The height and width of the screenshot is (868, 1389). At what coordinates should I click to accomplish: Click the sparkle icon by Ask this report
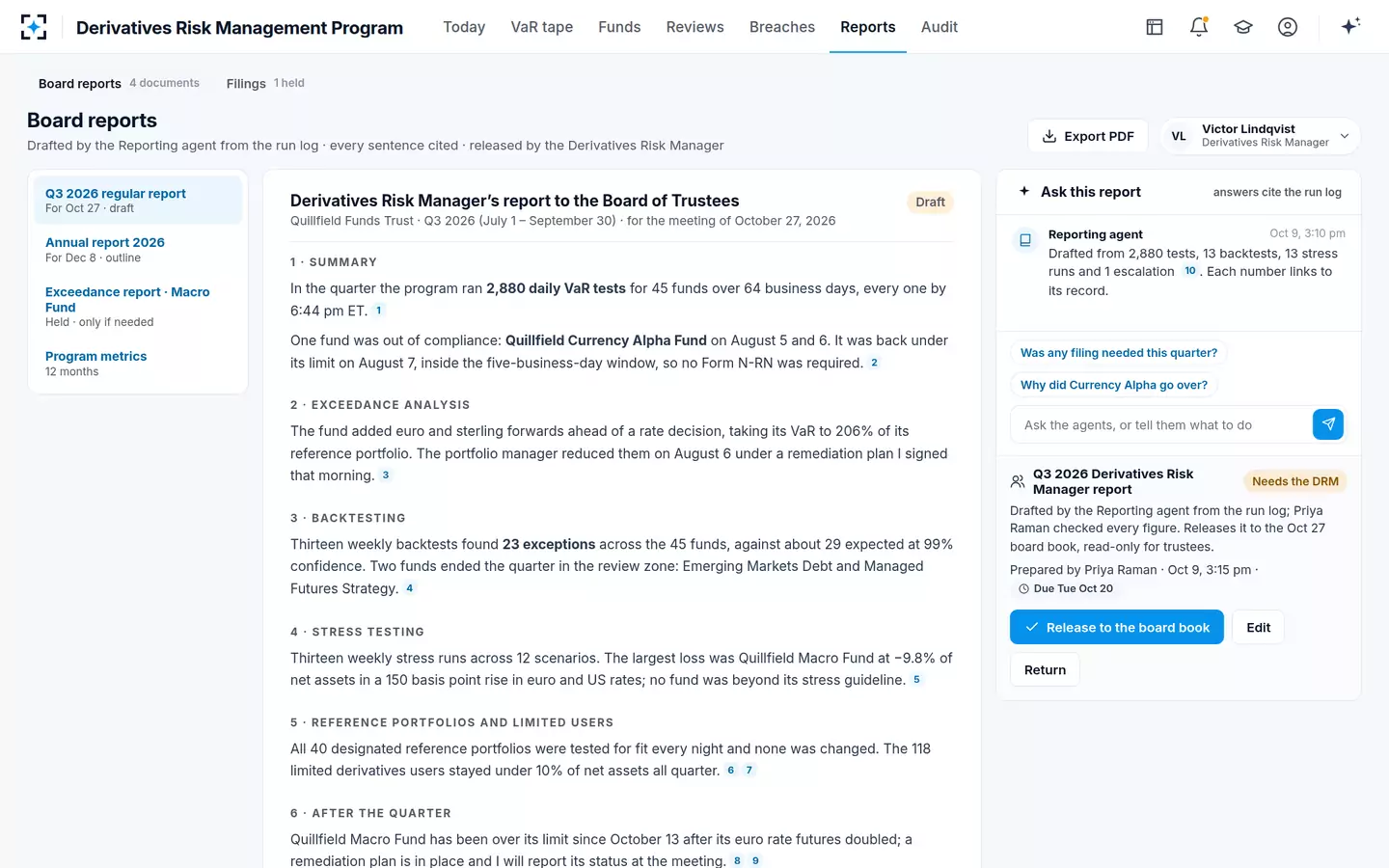coord(1024,191)
